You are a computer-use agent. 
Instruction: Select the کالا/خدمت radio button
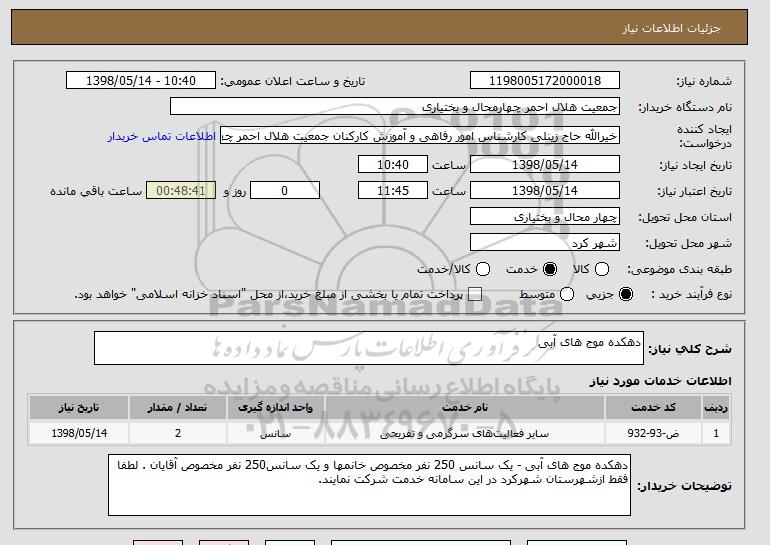pos(483,269)
